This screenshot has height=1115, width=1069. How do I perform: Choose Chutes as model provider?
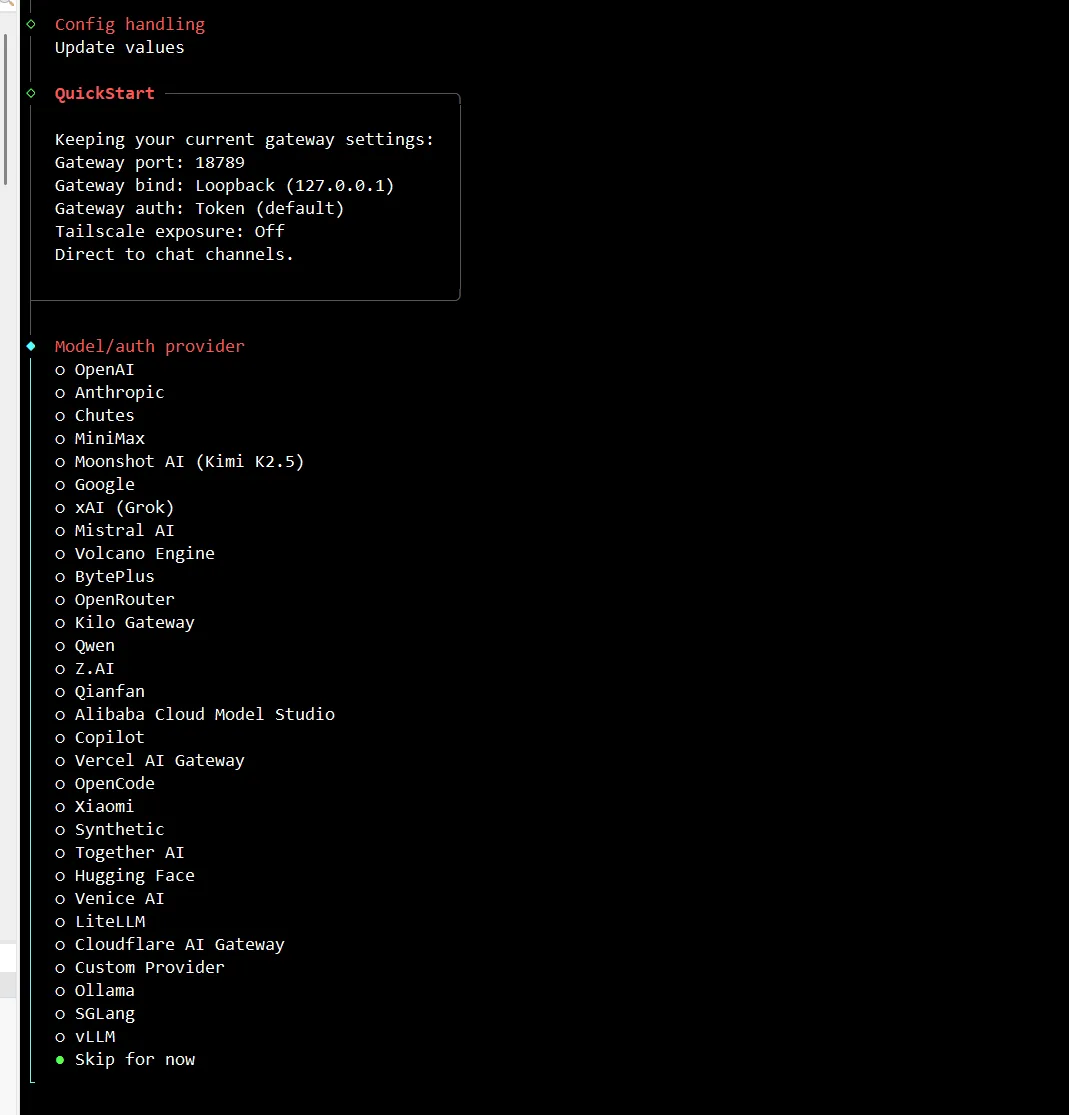pos(95,415)
